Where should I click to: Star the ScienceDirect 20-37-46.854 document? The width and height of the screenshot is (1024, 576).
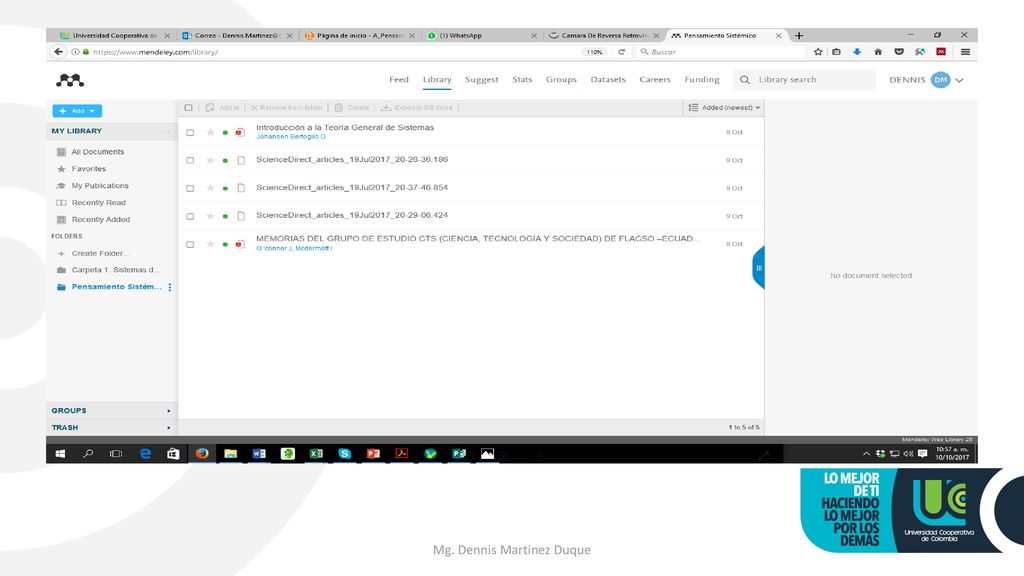pyautogui.click(x=210, y=188)
